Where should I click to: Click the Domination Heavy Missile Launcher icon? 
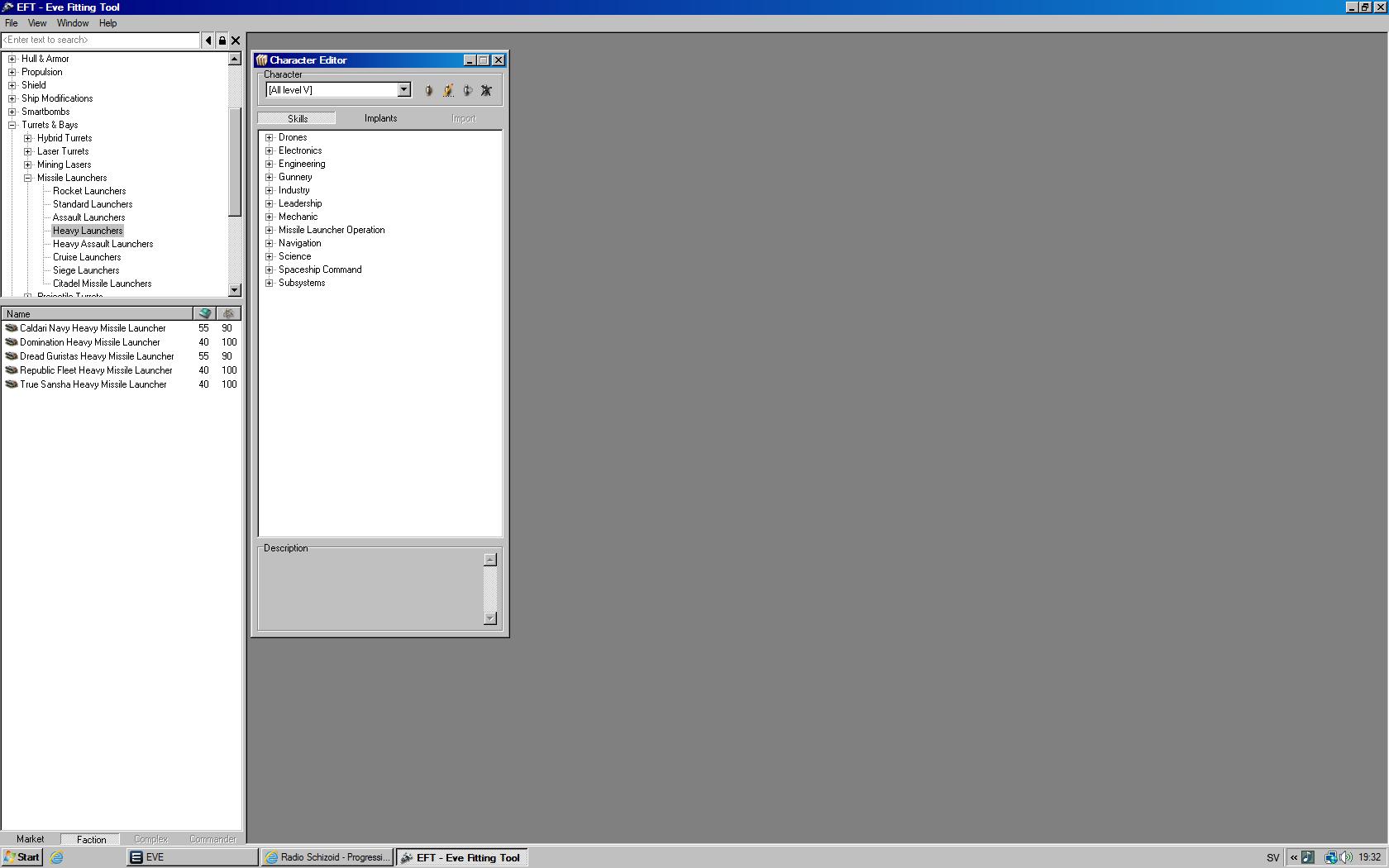pos(12,342)
